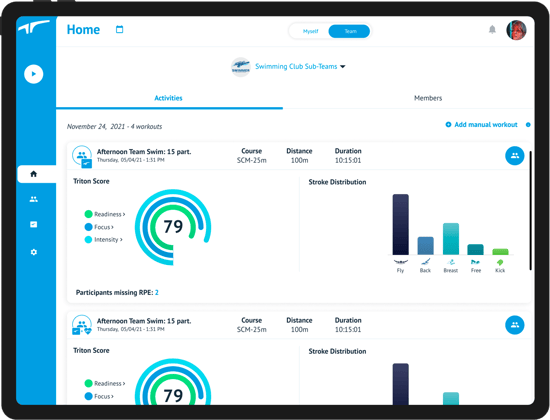Open the notifications bell

(492, 29)
